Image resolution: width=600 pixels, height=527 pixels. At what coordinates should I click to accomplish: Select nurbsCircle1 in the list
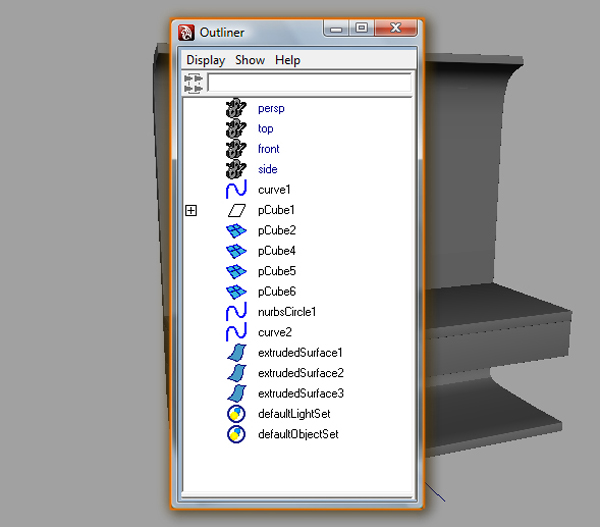[x=287, y=312]
